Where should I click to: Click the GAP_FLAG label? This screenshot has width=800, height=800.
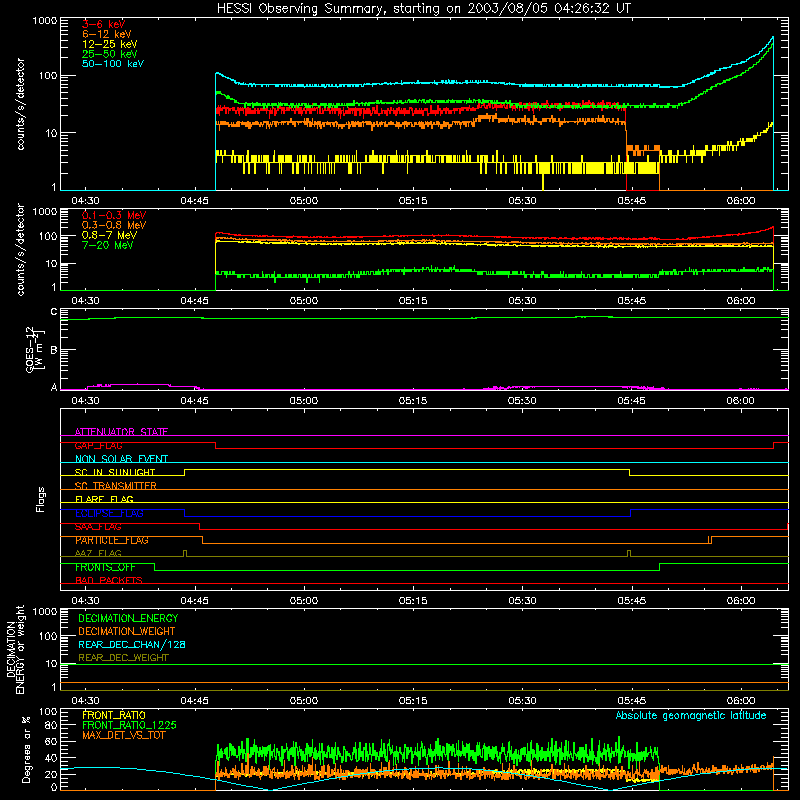(98, 445)
